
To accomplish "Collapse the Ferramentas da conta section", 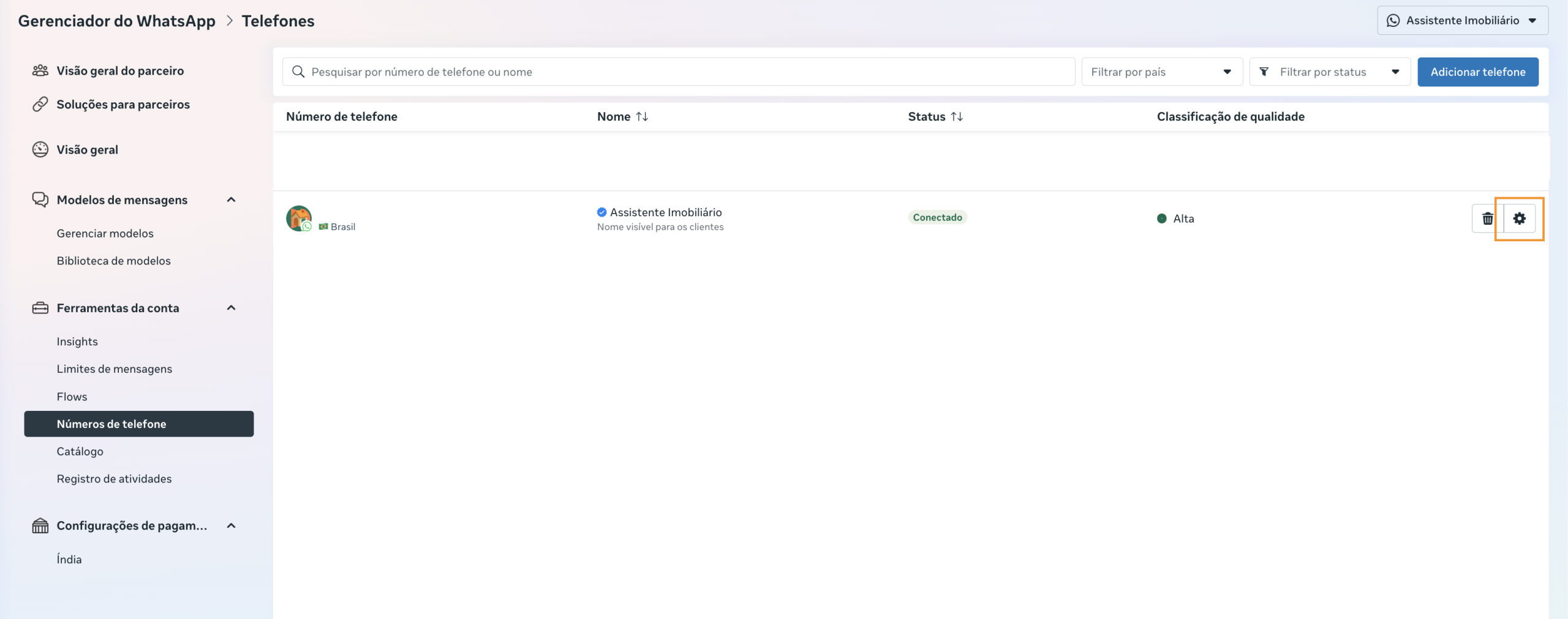I will pos(231,308).
